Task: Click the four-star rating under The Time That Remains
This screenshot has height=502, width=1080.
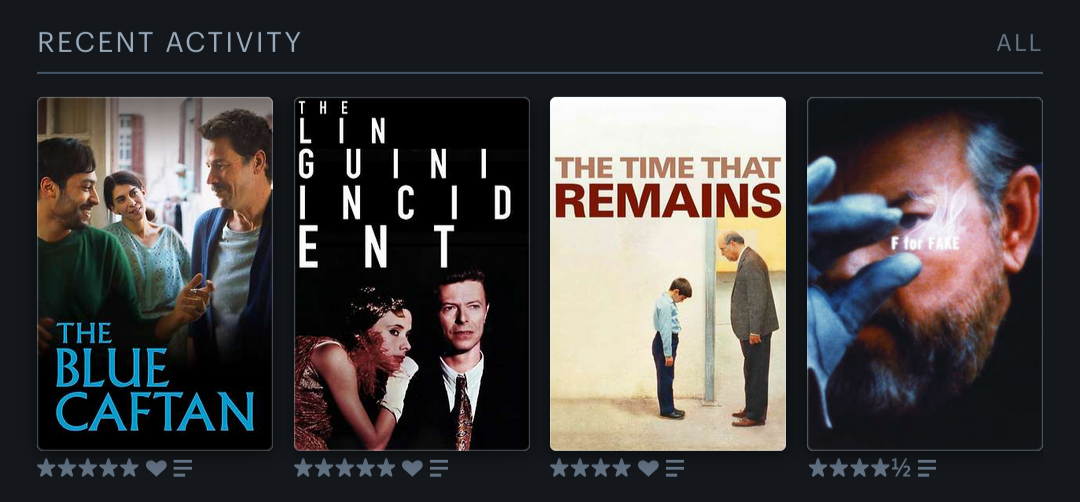Action: [590, 469]
